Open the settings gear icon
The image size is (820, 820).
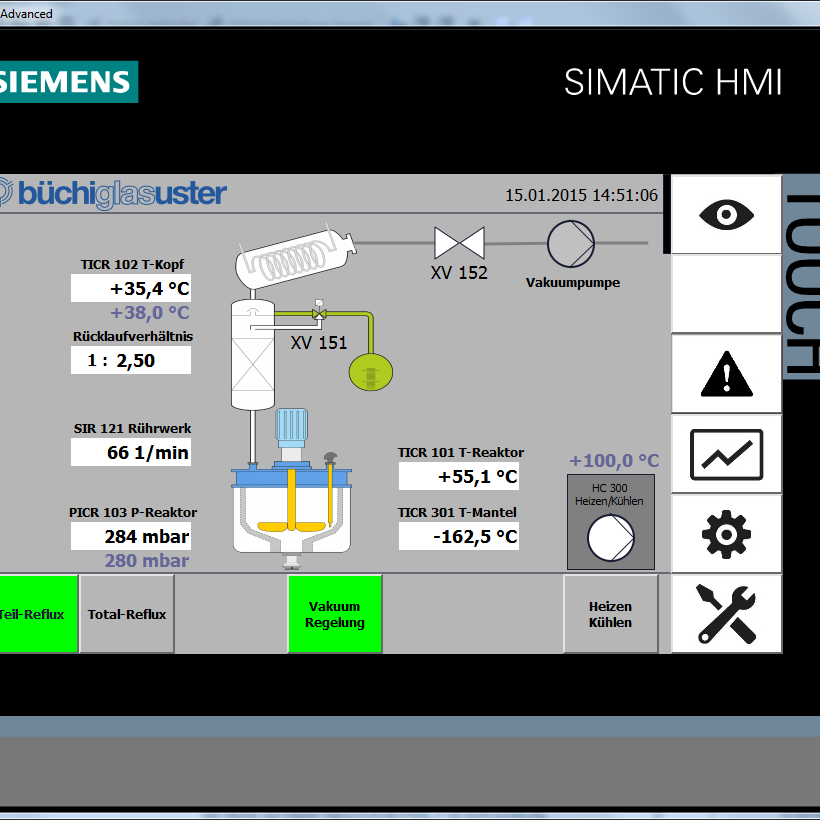click(x=726, y=535)
